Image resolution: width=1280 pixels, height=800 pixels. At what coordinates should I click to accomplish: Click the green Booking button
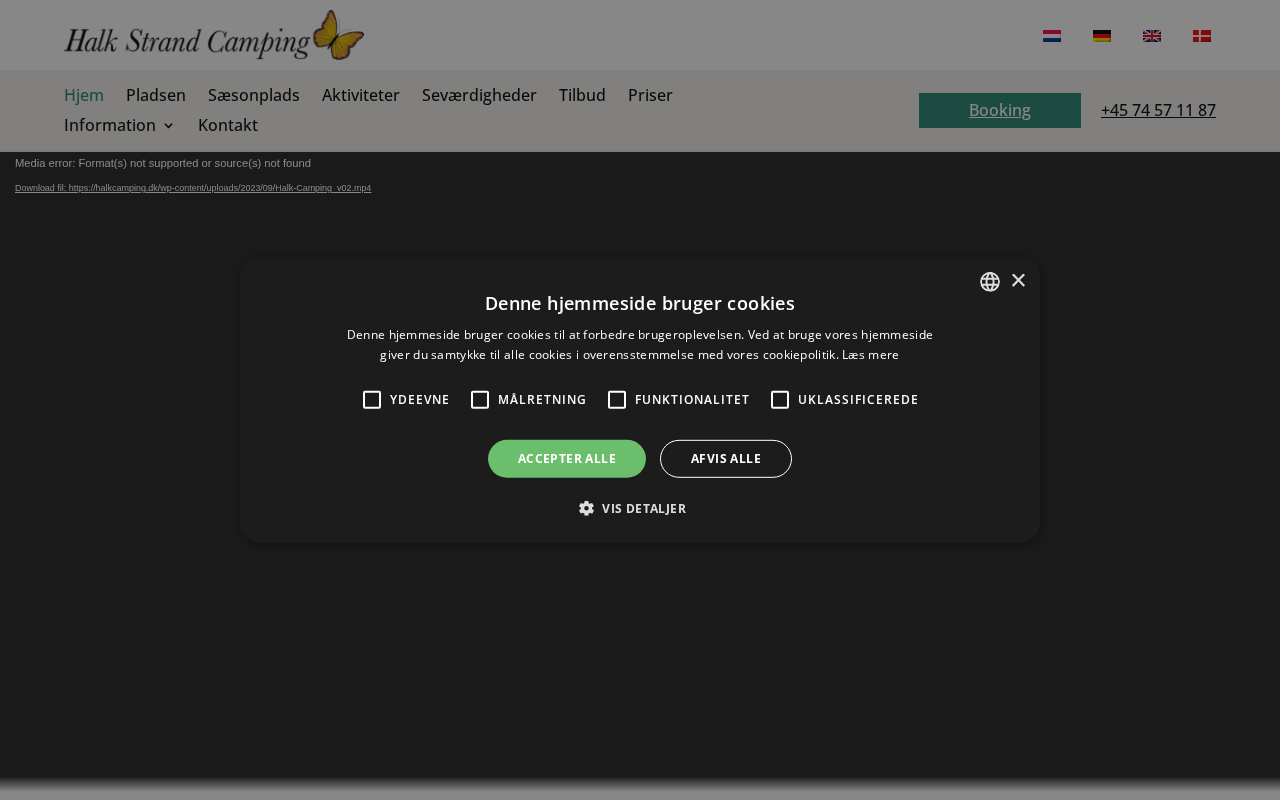tap(1000, 110)
